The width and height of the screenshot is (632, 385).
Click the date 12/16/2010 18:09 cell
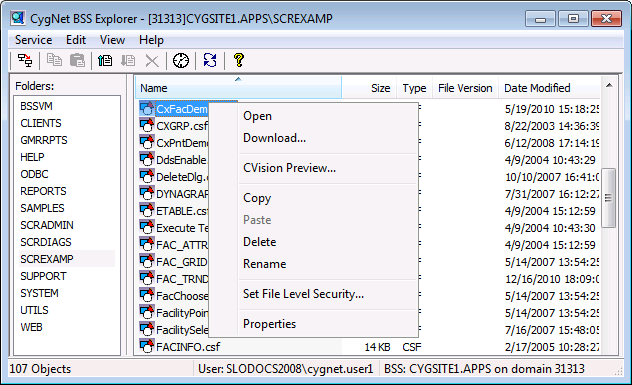[552, 279]
